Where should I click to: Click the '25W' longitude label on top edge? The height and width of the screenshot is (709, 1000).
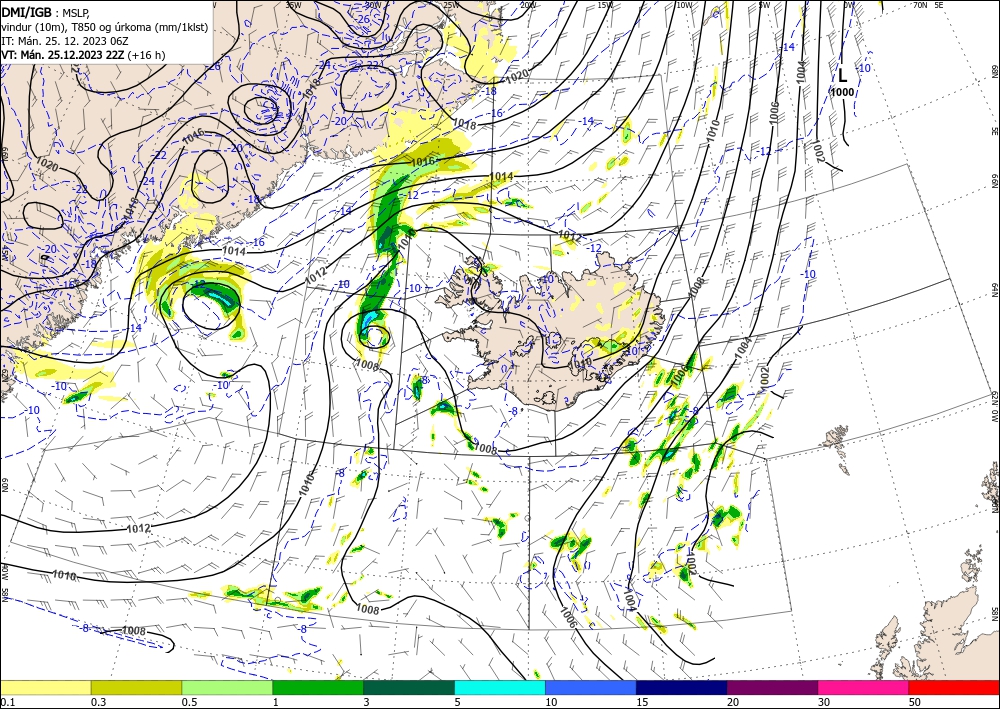pyautogui.click(x=451, y=4)
